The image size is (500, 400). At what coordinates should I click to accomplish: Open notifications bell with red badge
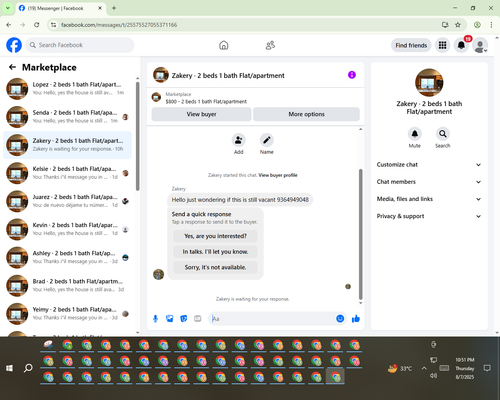(461, 45)
